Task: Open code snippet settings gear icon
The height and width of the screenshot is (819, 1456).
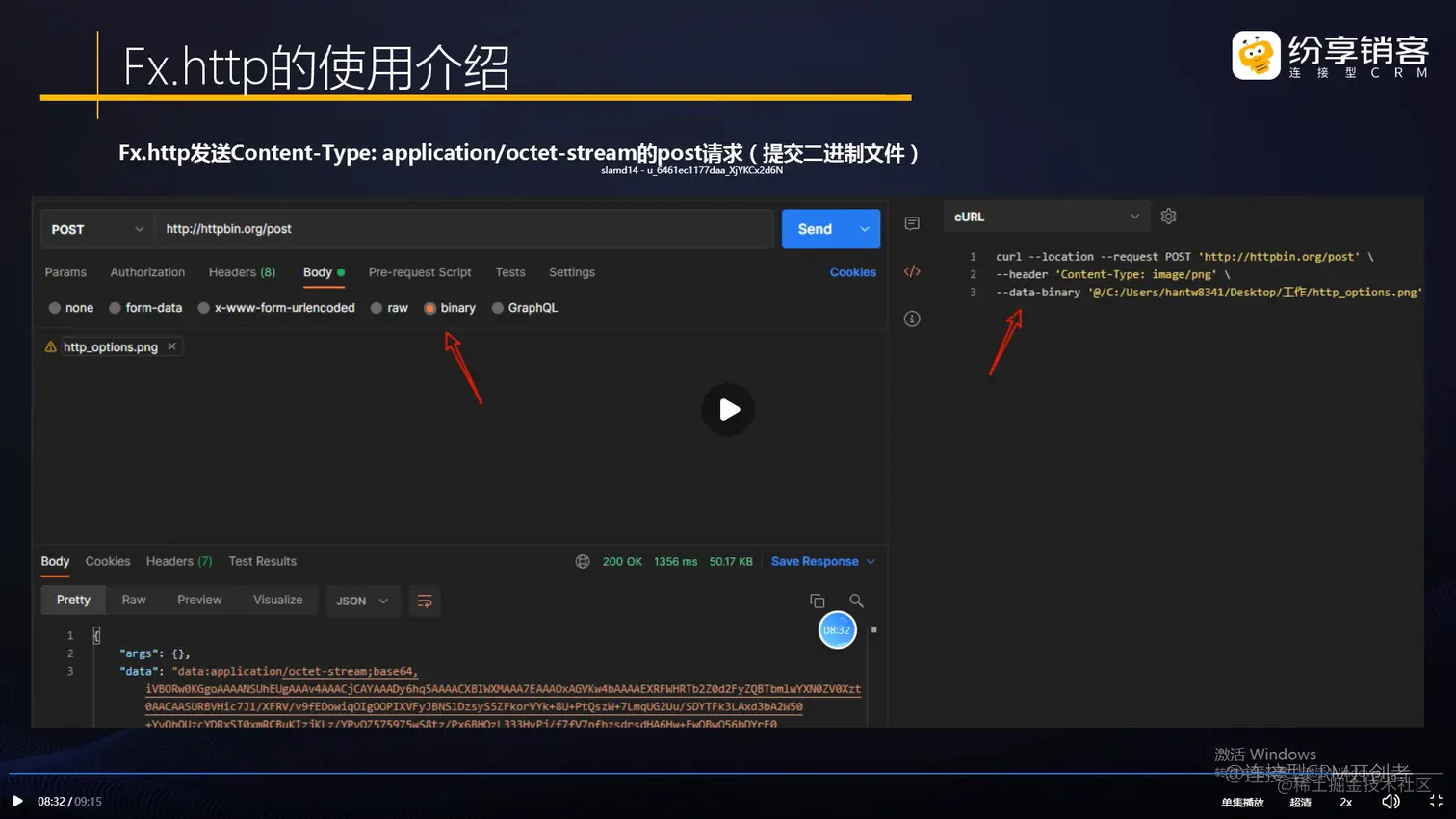Action: pos(1169,217)
